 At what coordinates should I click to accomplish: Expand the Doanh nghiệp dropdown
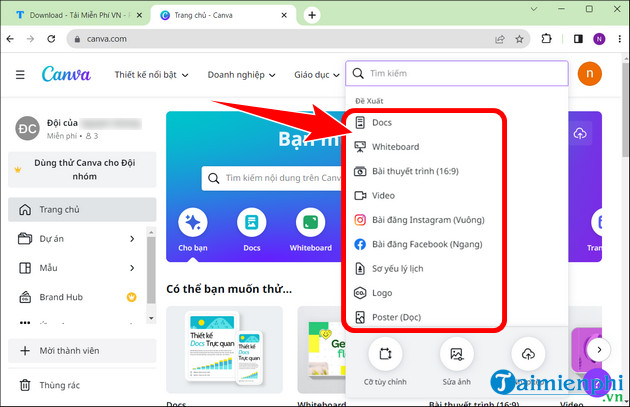pyautogui.click(x=241, y=75)
